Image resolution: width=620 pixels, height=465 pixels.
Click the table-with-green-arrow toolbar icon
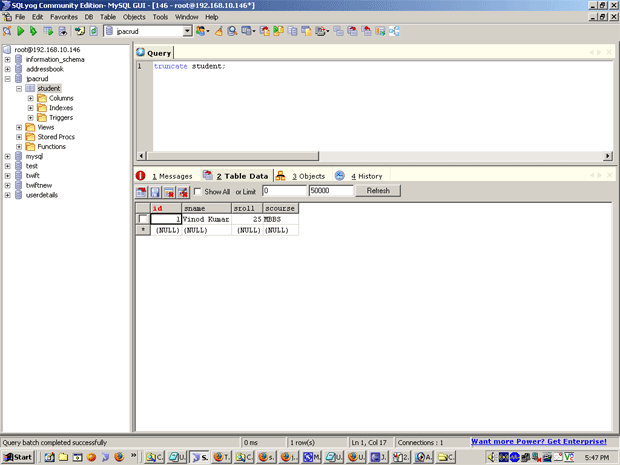48,31
